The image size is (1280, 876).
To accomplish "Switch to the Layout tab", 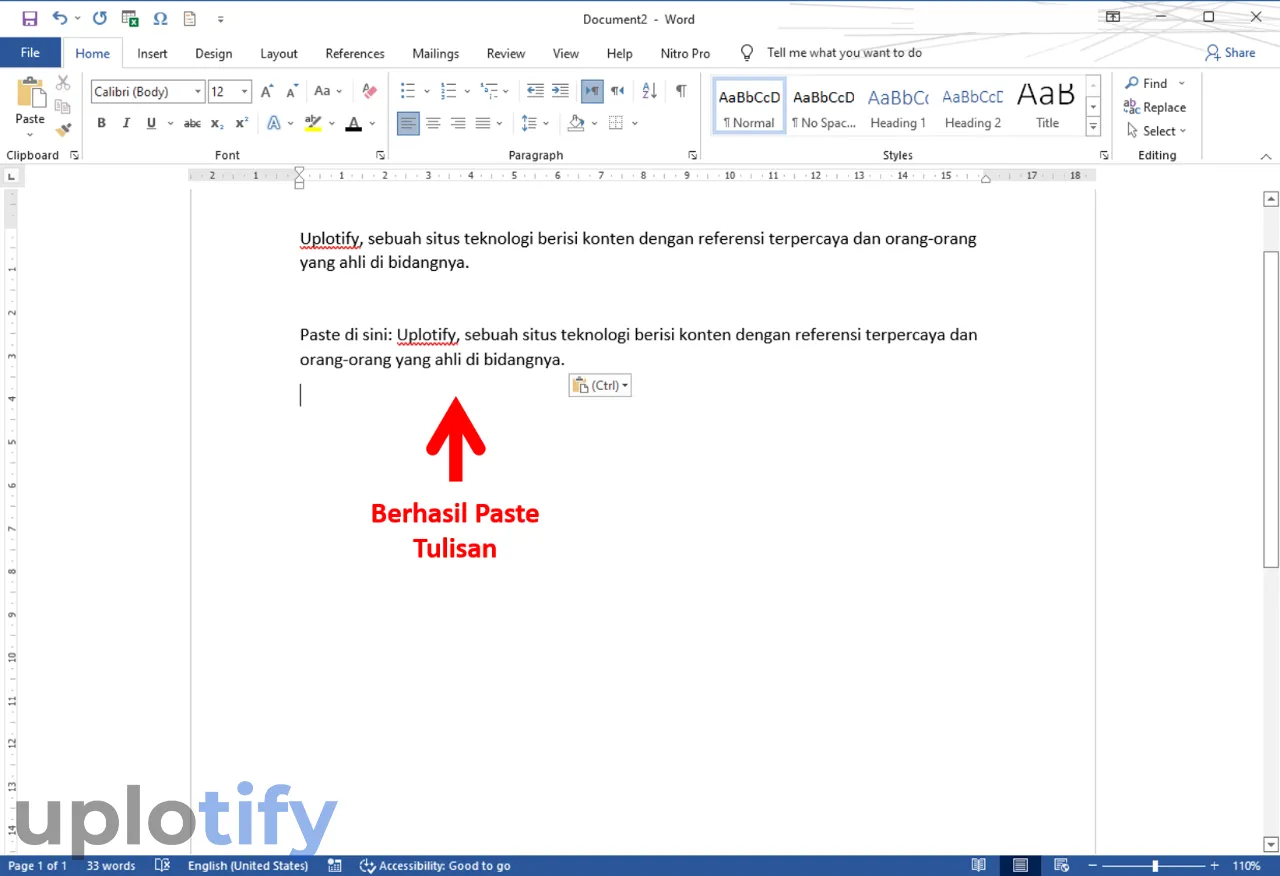I will [x=279, y=53].
